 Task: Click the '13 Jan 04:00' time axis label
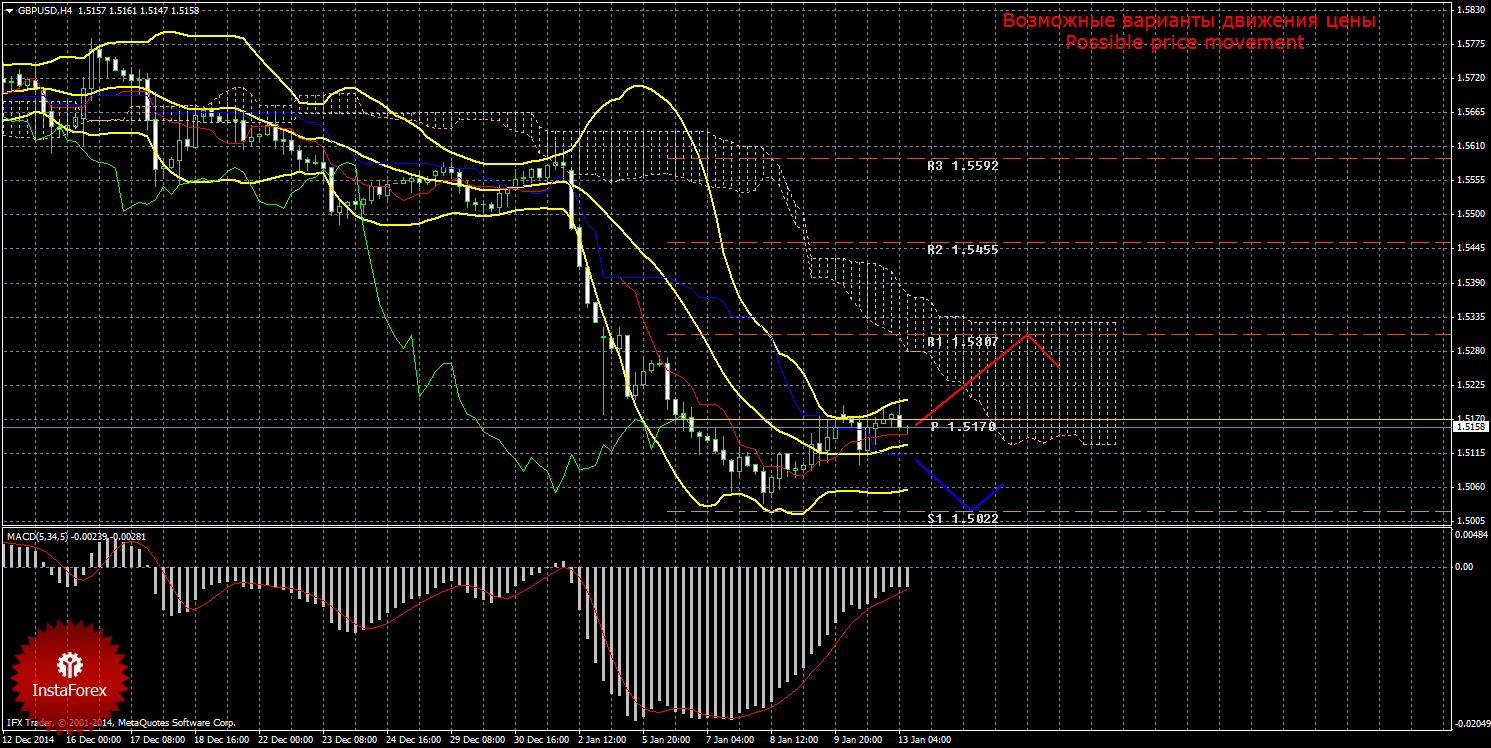[x=925, y=740]
